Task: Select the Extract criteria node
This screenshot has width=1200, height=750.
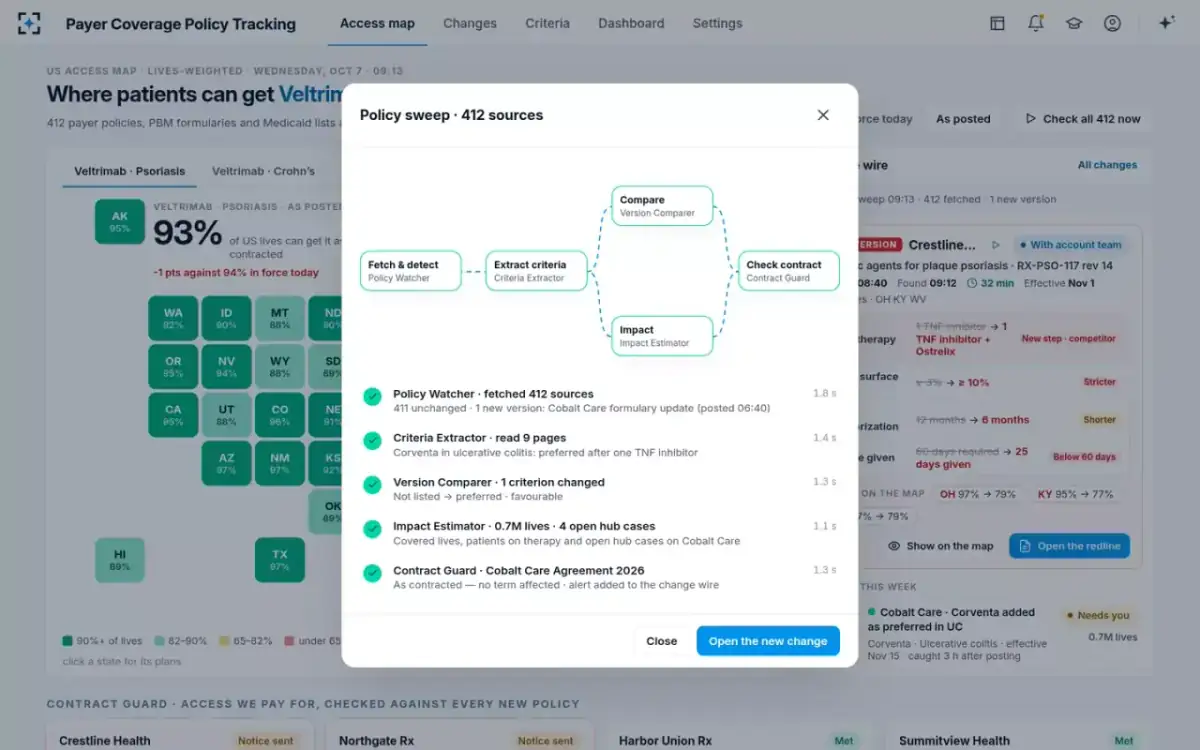Action: coord(537,271)
